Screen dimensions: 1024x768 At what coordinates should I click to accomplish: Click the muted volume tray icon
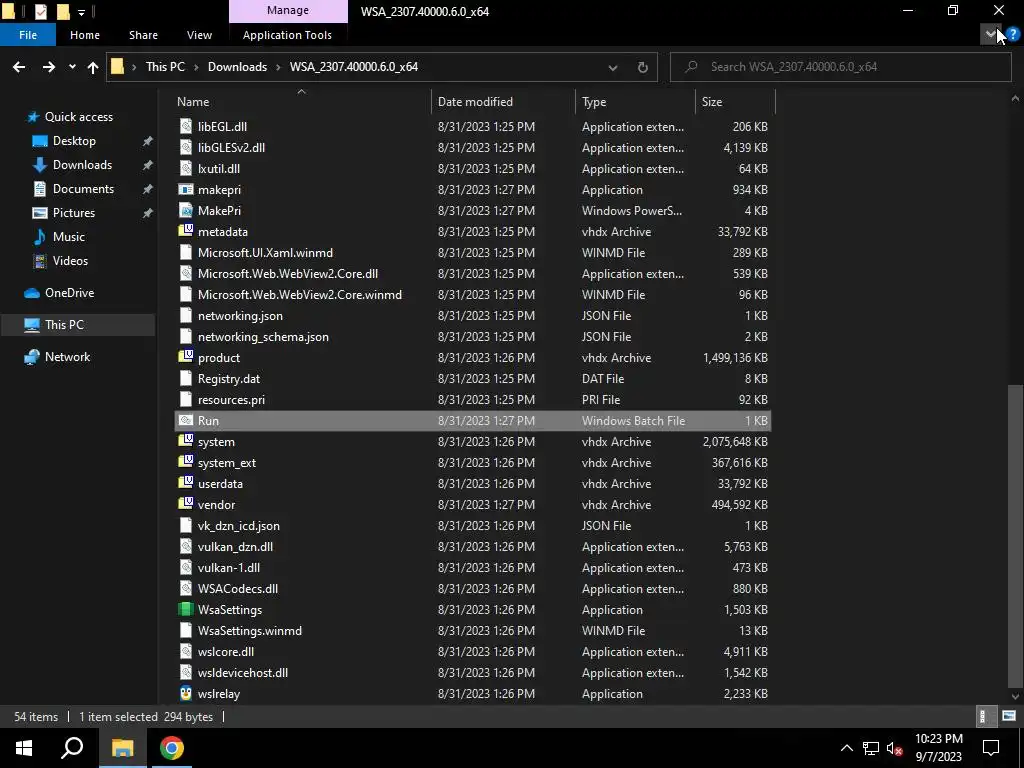(894, 748)
